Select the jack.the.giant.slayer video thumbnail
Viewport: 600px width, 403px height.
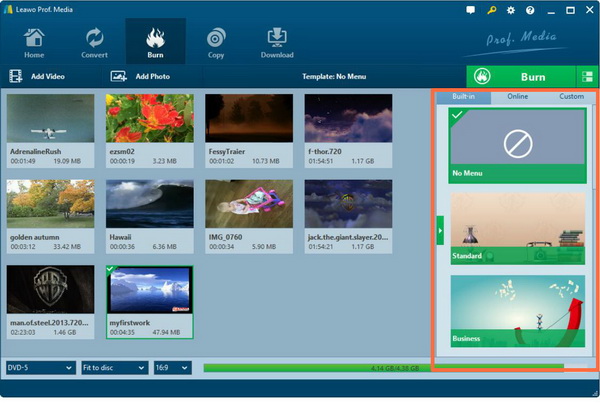[x=348, y=204]
